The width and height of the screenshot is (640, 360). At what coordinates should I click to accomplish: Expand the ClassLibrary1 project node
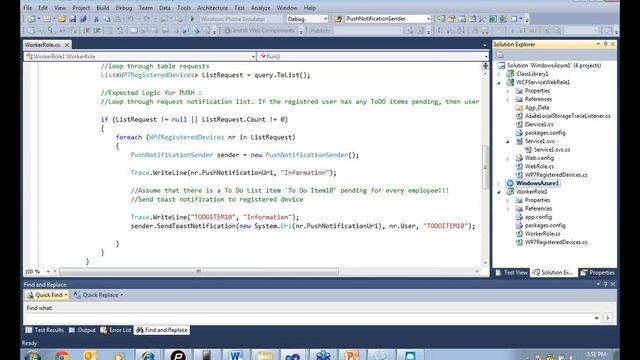pyautogui.click(x=499, y=74)
